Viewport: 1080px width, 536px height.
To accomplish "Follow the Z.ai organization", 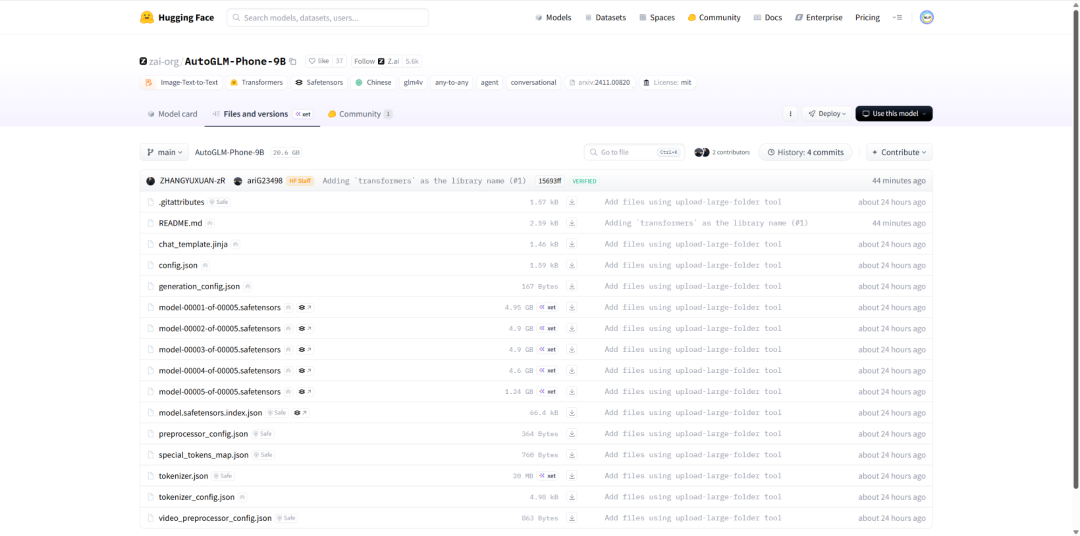I will coord(364,61).
